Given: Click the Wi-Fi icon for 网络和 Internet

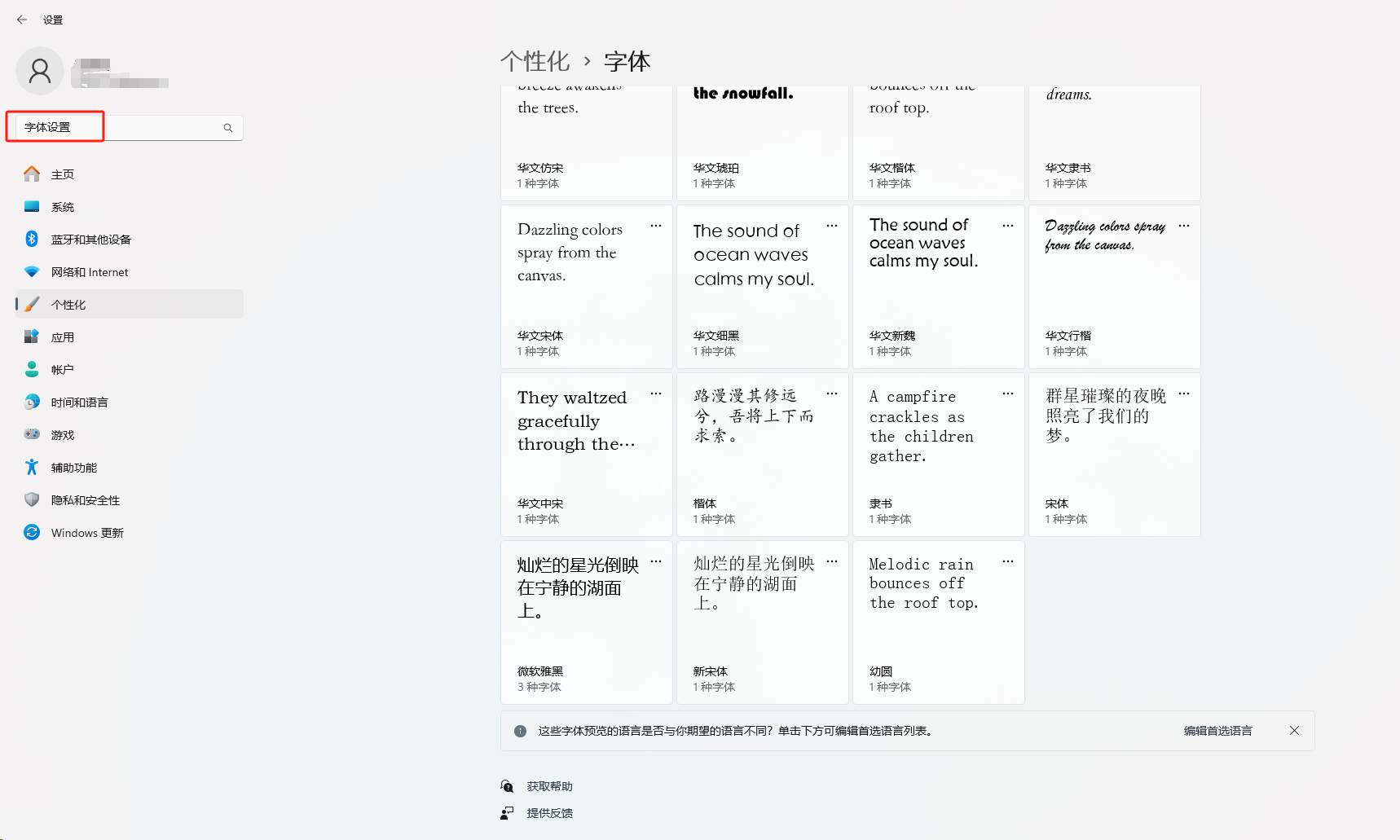Looking at the screenshot, I should 32,271.
